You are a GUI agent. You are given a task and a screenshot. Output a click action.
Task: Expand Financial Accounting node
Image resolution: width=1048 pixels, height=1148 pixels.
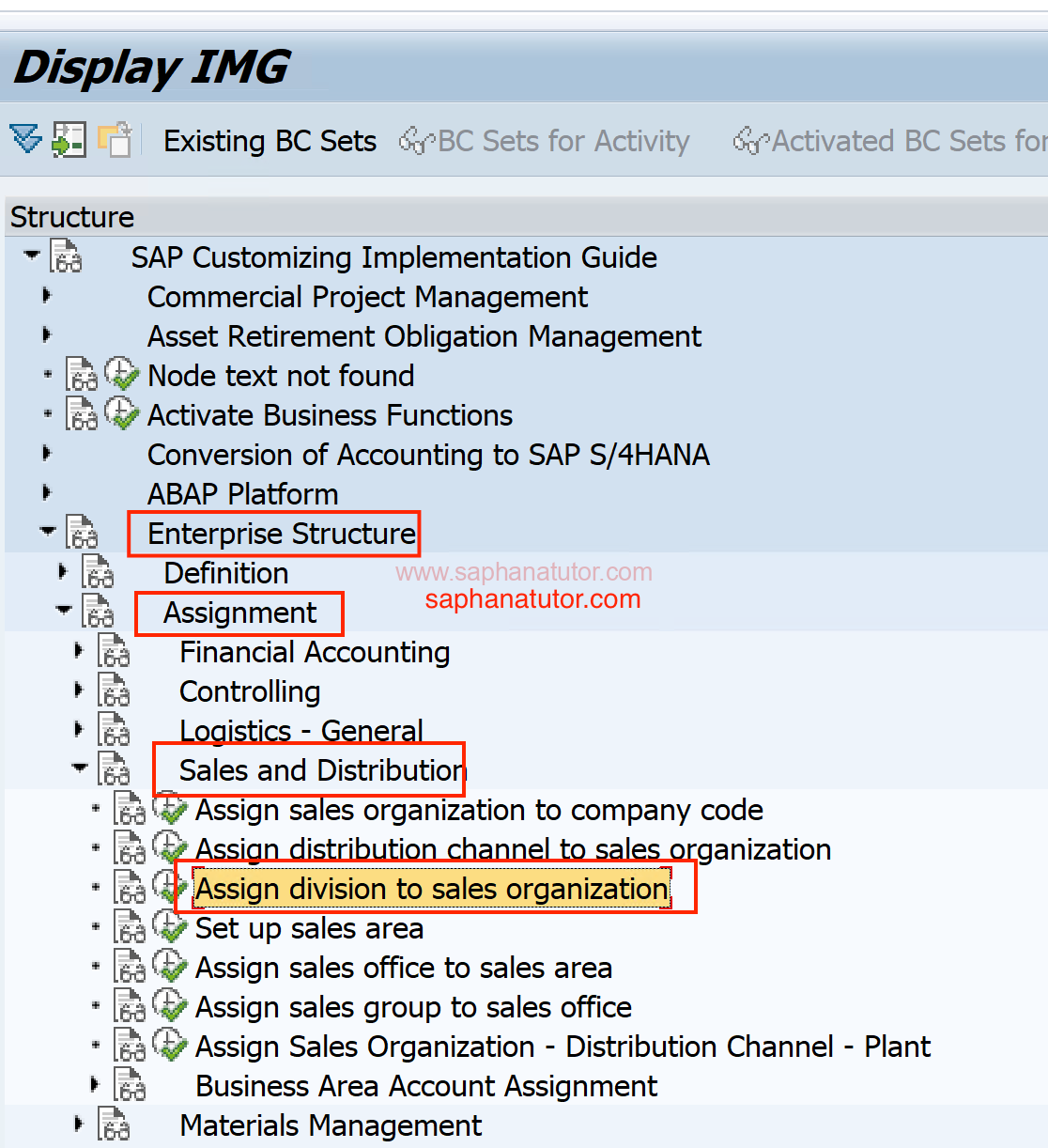[79, 650]
